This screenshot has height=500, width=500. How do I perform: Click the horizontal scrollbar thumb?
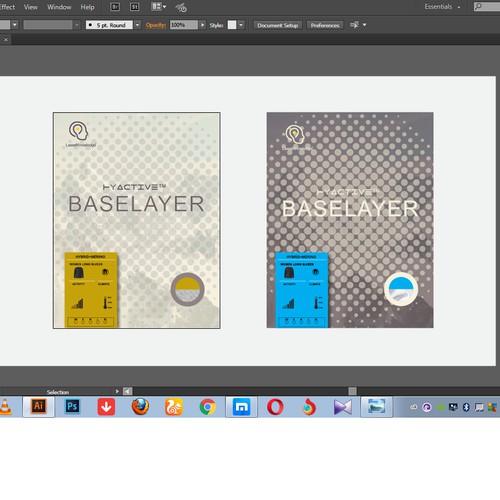pyautogui.click(x=352, y=391)
